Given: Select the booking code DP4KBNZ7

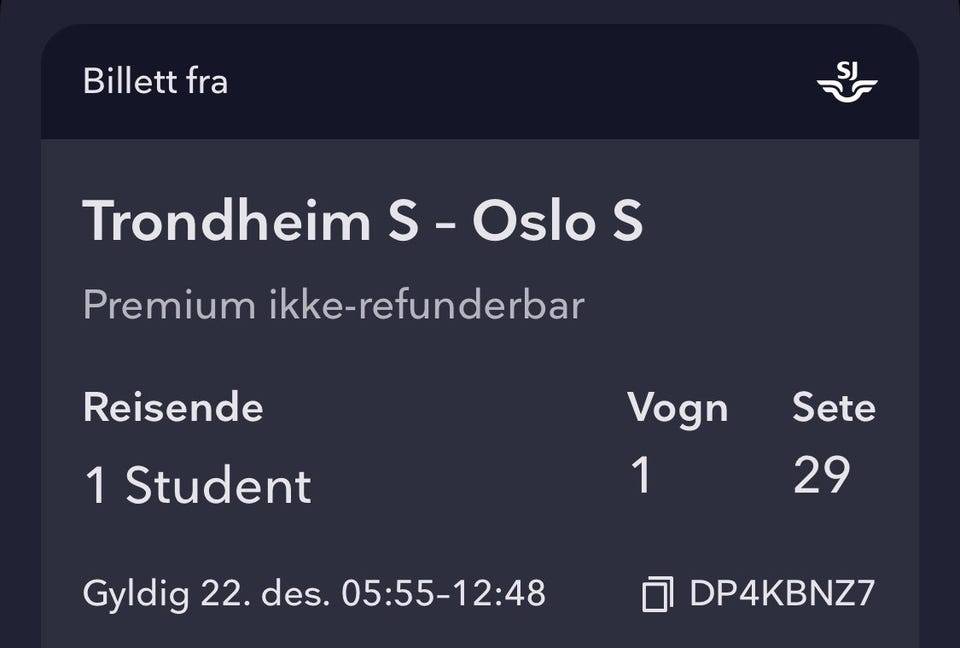Looking at the screenshot, I should (782, 593).
